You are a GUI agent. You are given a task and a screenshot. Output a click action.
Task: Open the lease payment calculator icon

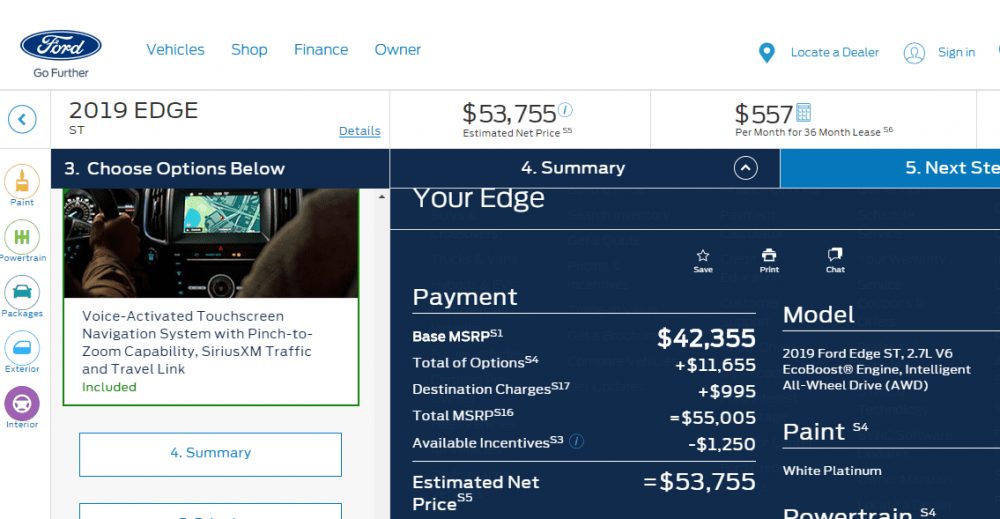(x=803, y=112)
